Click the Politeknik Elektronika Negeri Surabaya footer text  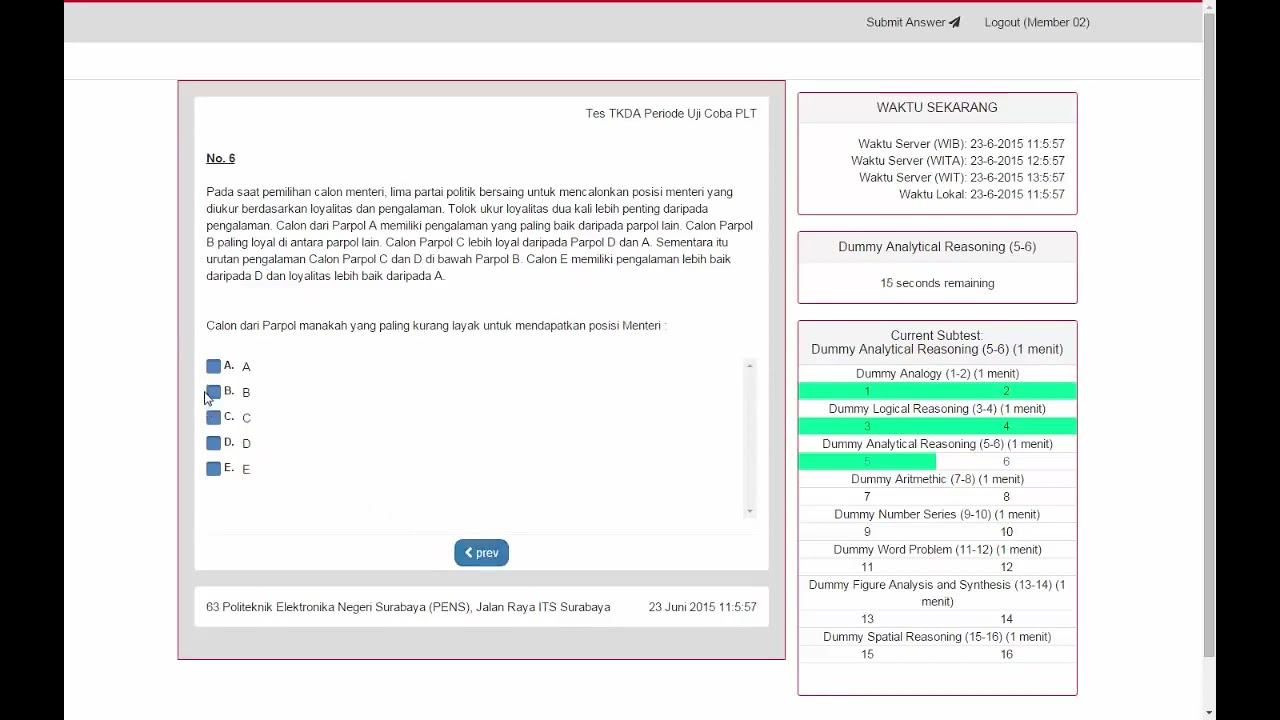[x=408, y=607]
